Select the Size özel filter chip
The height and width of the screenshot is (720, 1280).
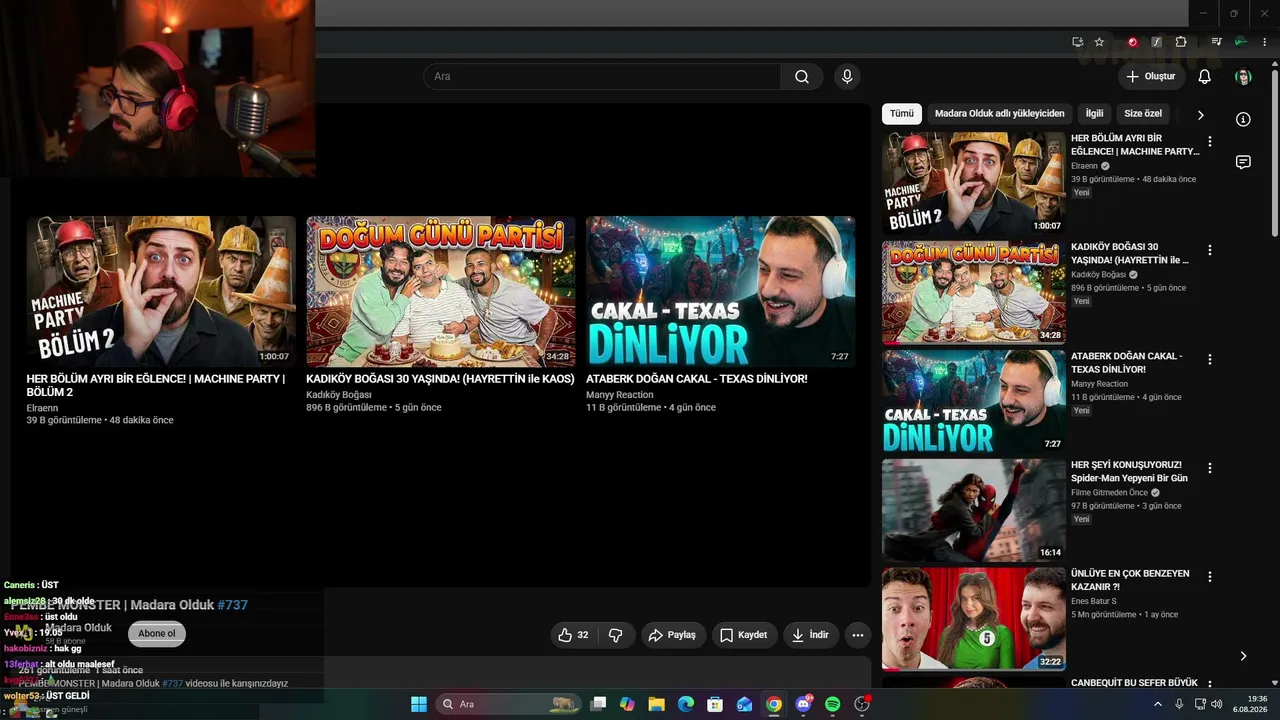(1143, 114)
